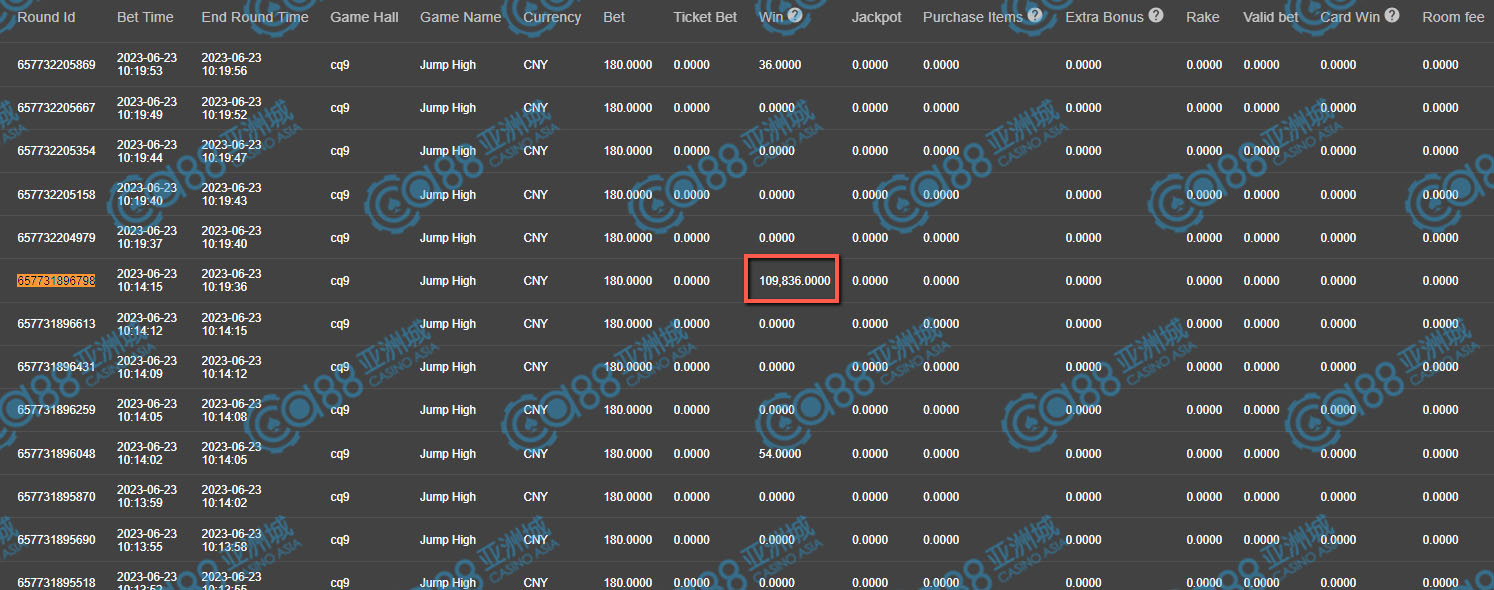Image resolution: width=1494 pixels, height=590 pixels.
Task: Select bet time 2023-06-23 10:14:09
Action: tap(147, 367)
